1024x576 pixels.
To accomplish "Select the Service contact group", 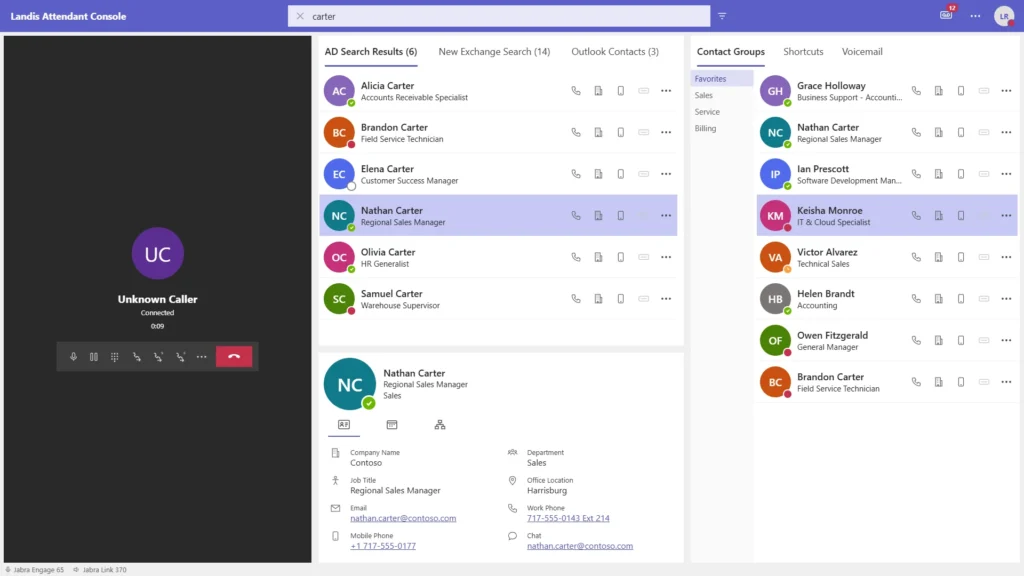I will [721, 112].
